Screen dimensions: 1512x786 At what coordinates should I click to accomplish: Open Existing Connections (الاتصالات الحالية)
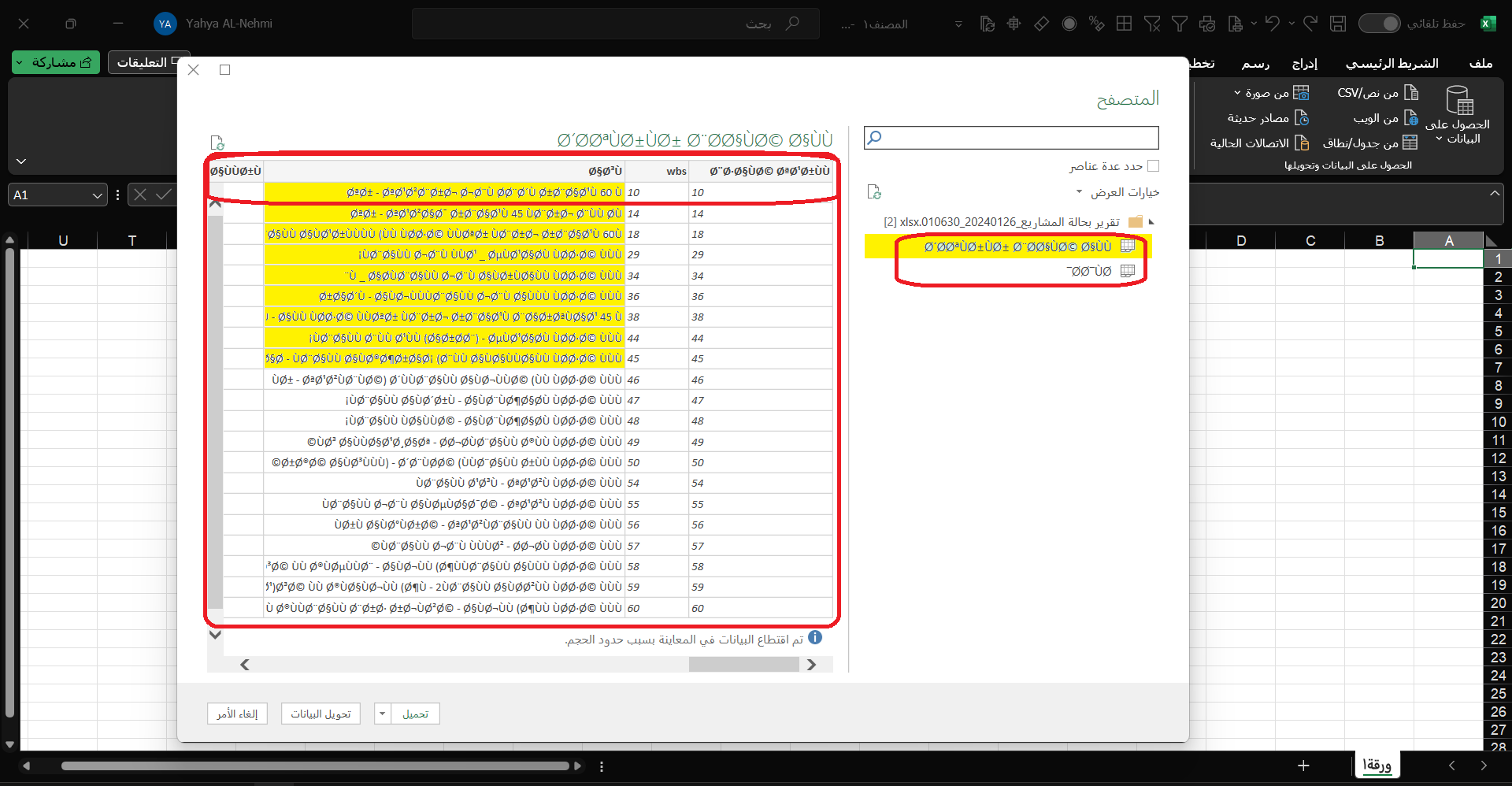[1302, 143]
